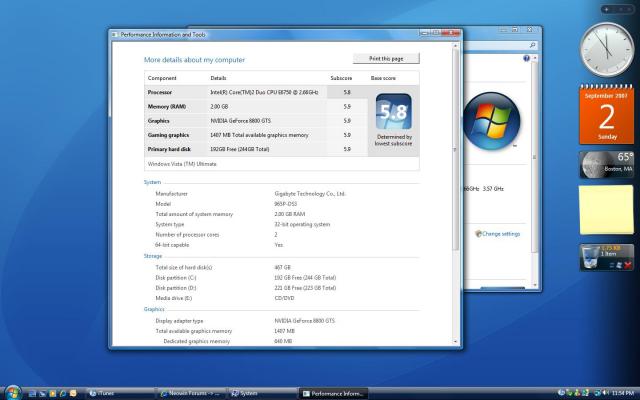Open the Windows Start orb

(x=13, y=393)
